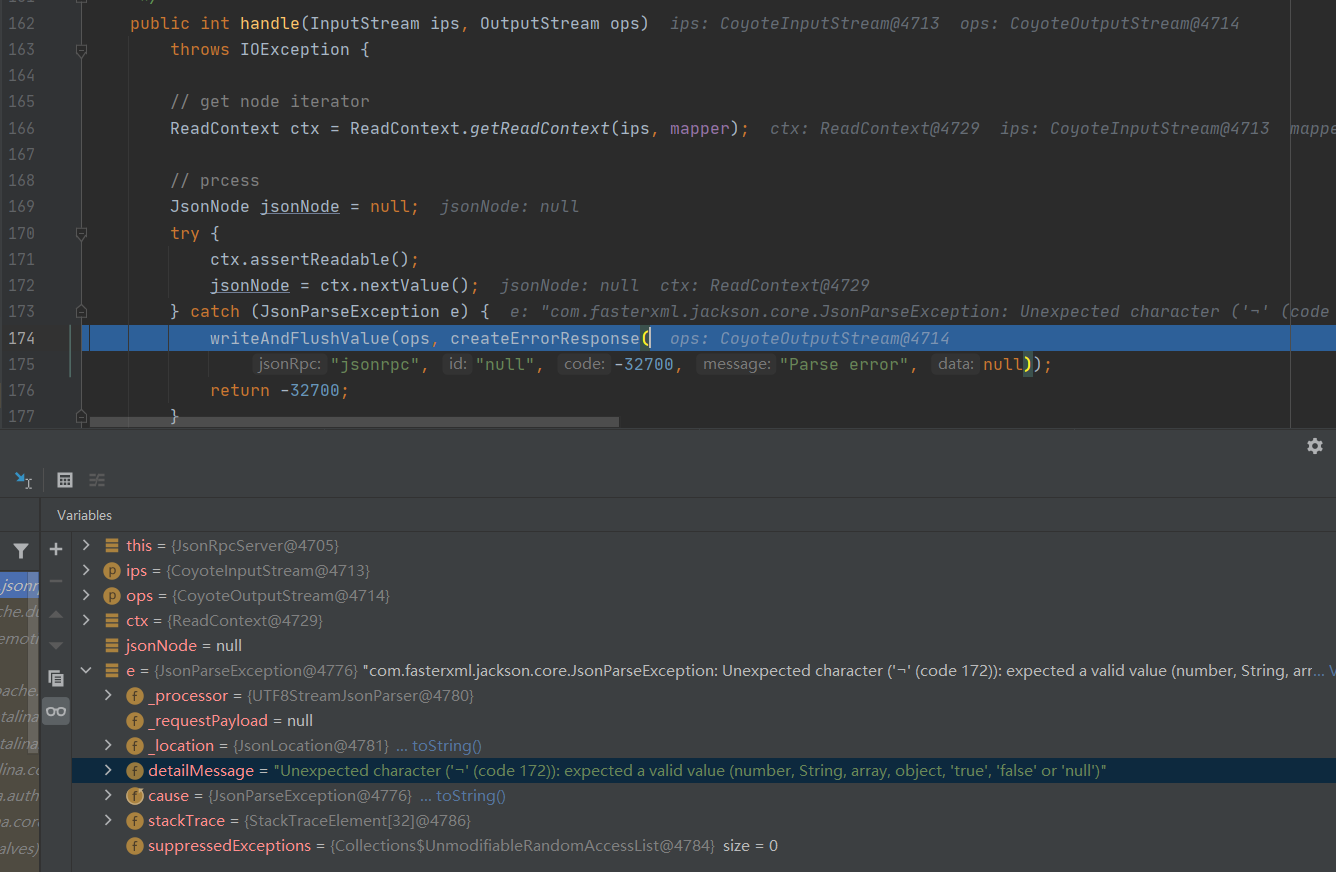
Task: Toggle code folding marker at line 163
Action: 82,49
